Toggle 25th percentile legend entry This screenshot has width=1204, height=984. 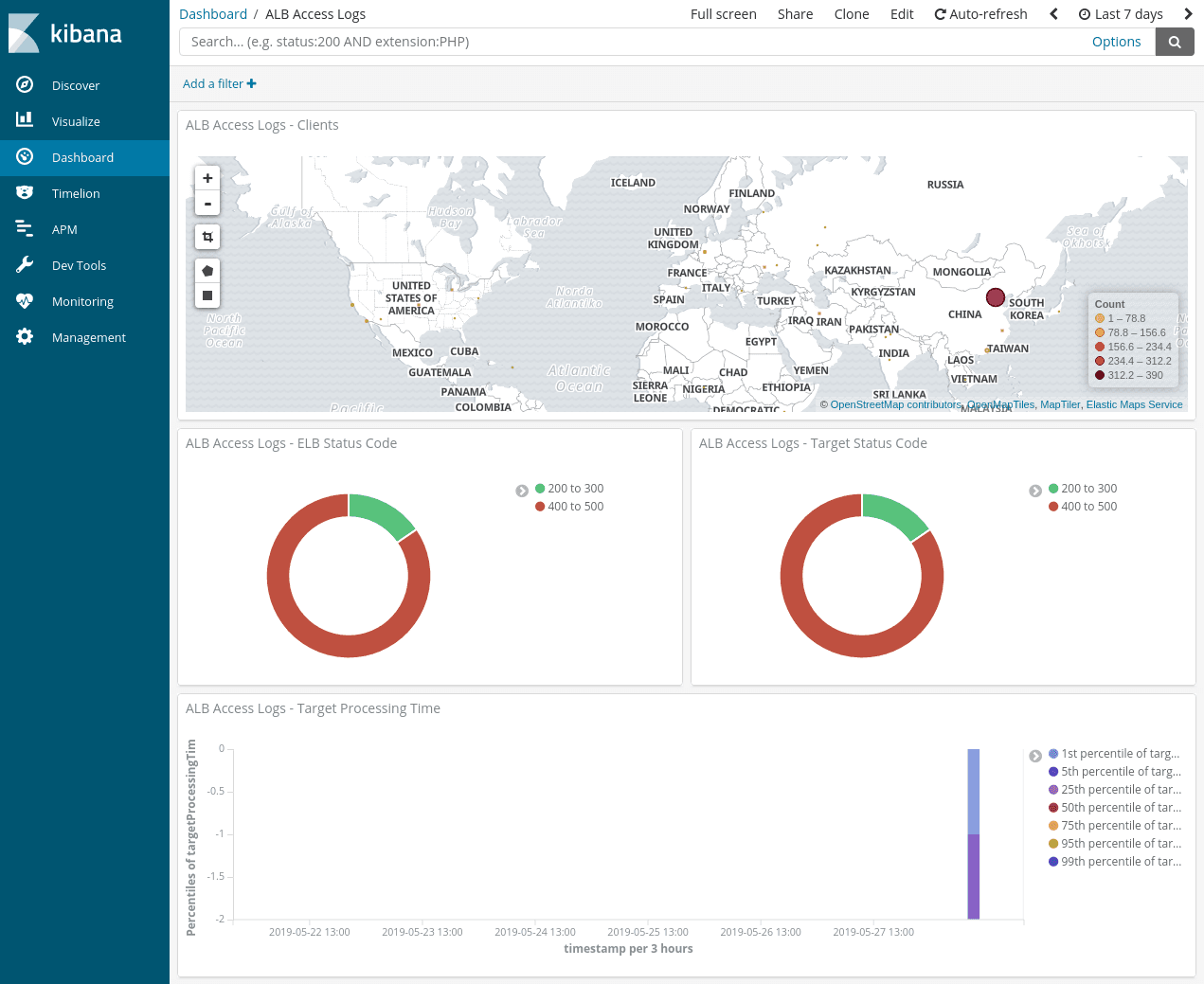click(1115, 790)
